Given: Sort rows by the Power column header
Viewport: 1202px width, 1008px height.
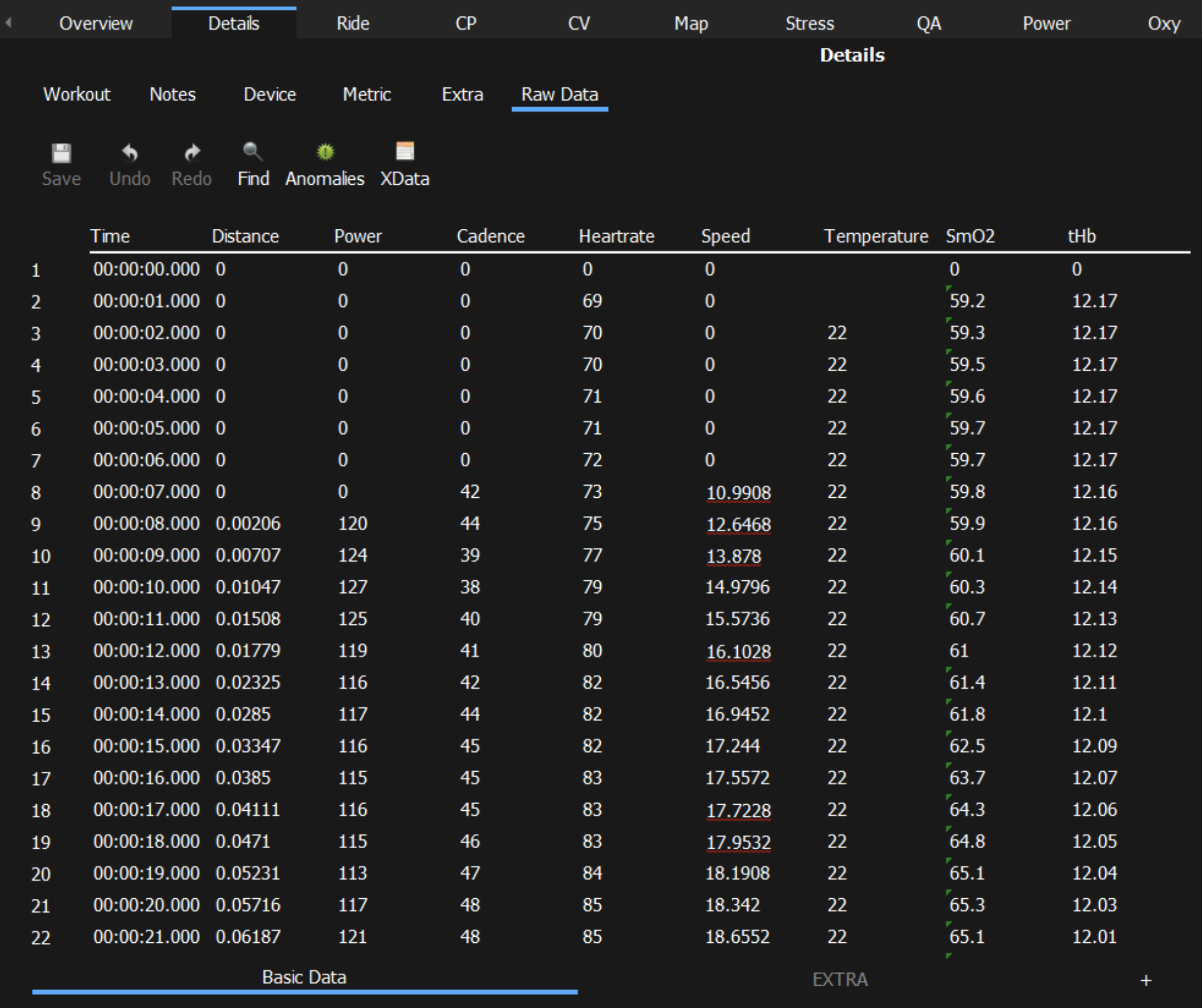Looking at the screenshot, I should (x=358, y=236).
